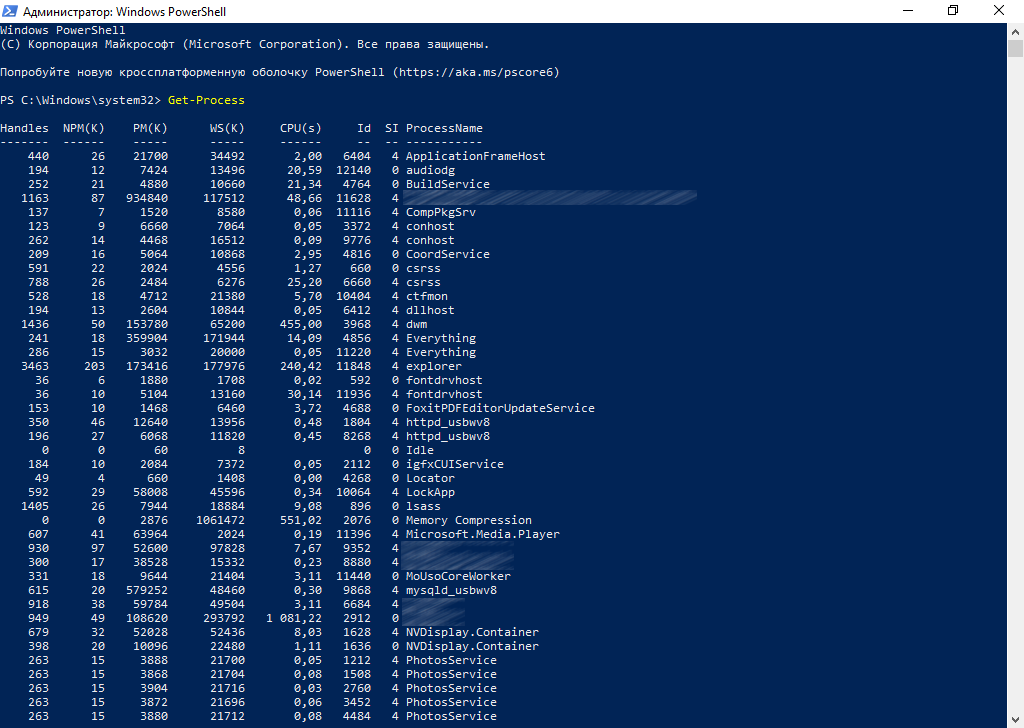Screen dimensions: 1024x728
Task: Click the explorer process name
Action: (434, 366)
